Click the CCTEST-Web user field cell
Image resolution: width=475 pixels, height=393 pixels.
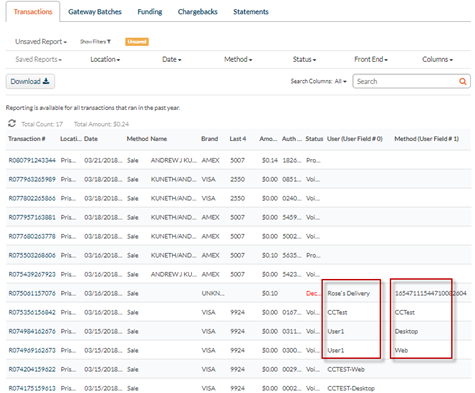point(346,369)
